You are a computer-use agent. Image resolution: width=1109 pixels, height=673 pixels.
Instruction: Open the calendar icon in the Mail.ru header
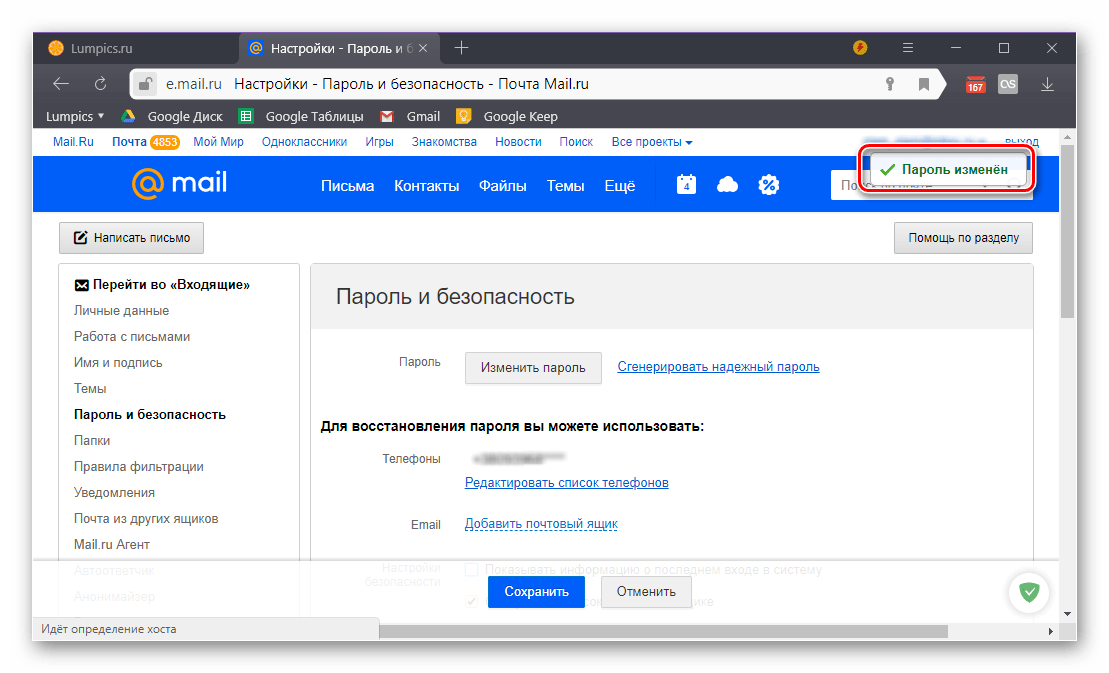[685, 184]
